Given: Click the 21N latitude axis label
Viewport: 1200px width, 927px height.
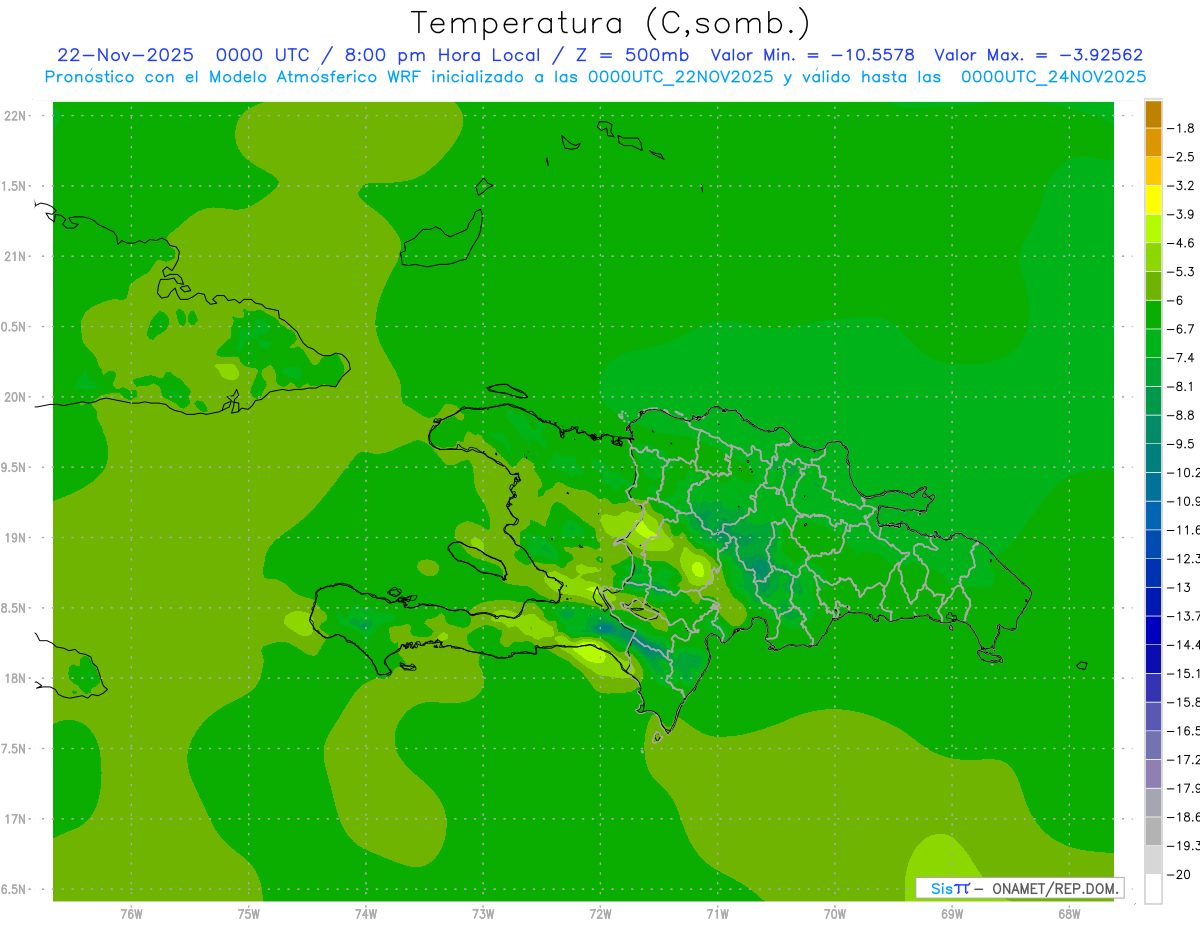Looking at the screenshot, I should point(16,257).
